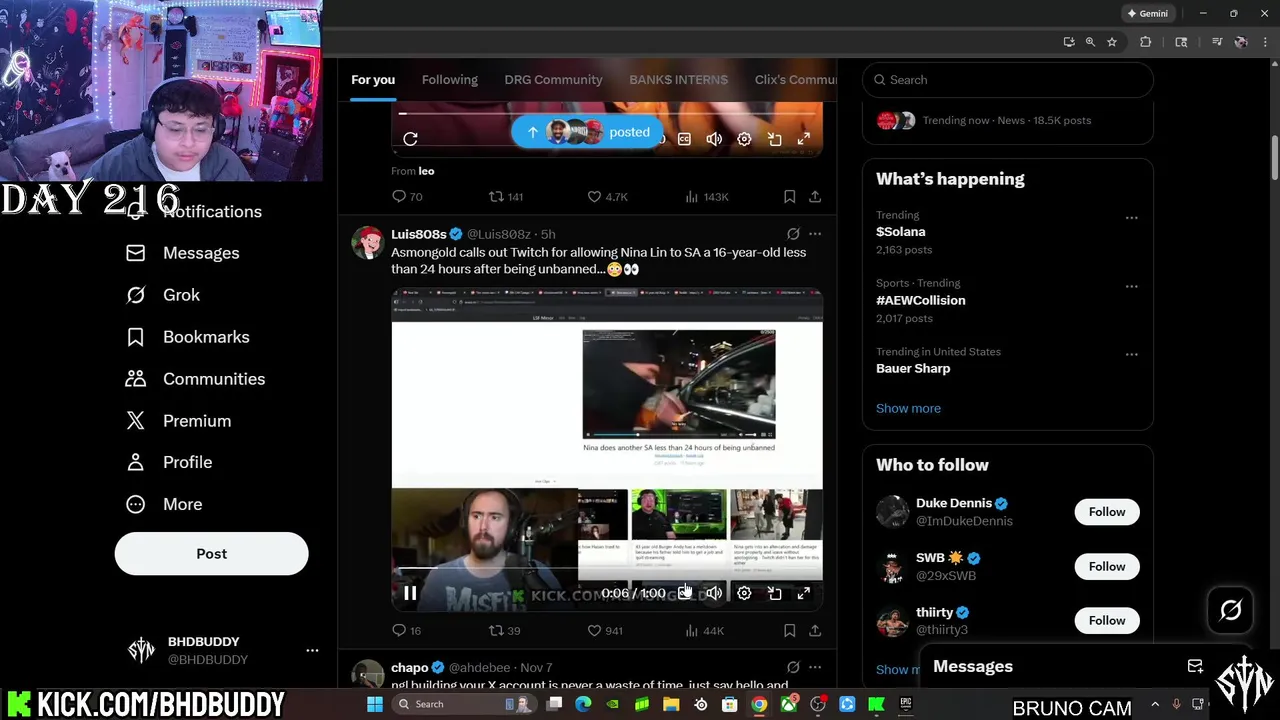
Task: Open the BANK$ INTERN$ tab
Action: (678, 80)
